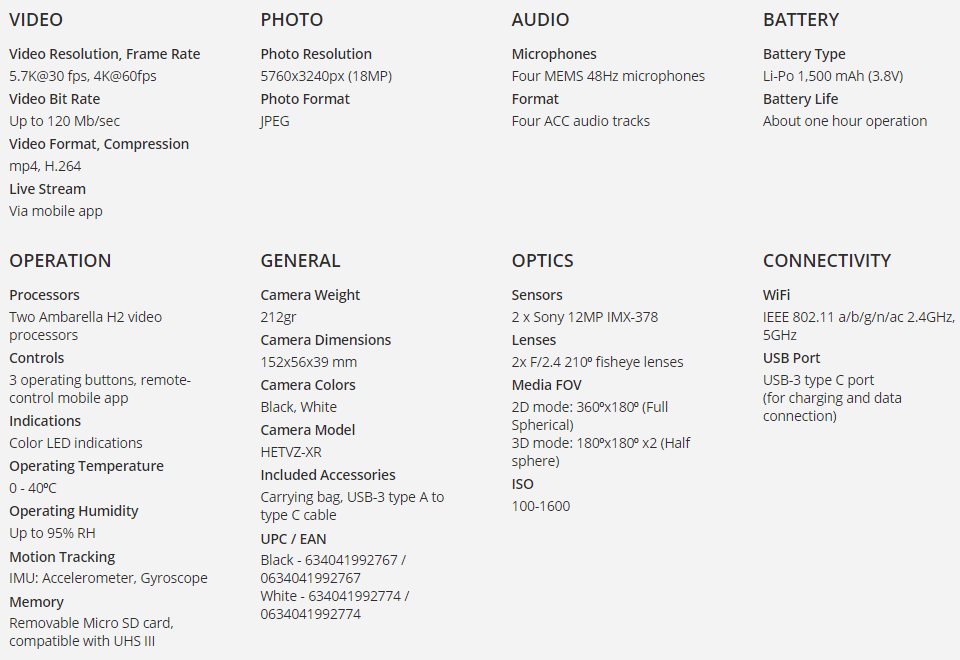Click the Black UPC number 634041992767

[x=351, y=560]
